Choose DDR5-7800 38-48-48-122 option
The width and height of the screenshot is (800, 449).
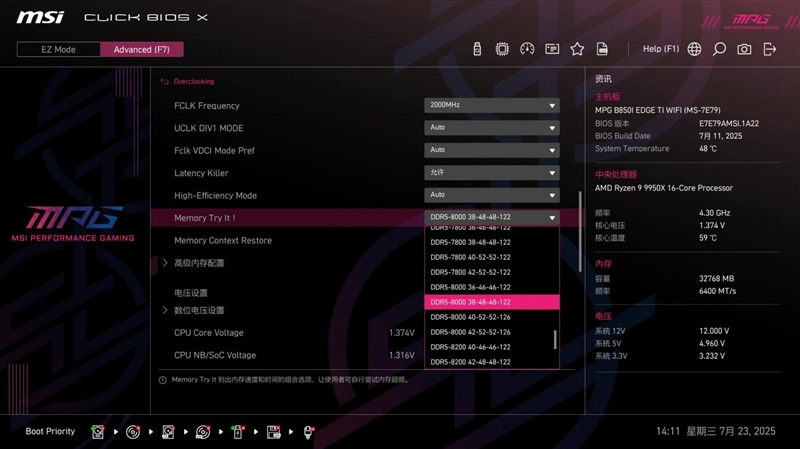click(x=492, y=242)
